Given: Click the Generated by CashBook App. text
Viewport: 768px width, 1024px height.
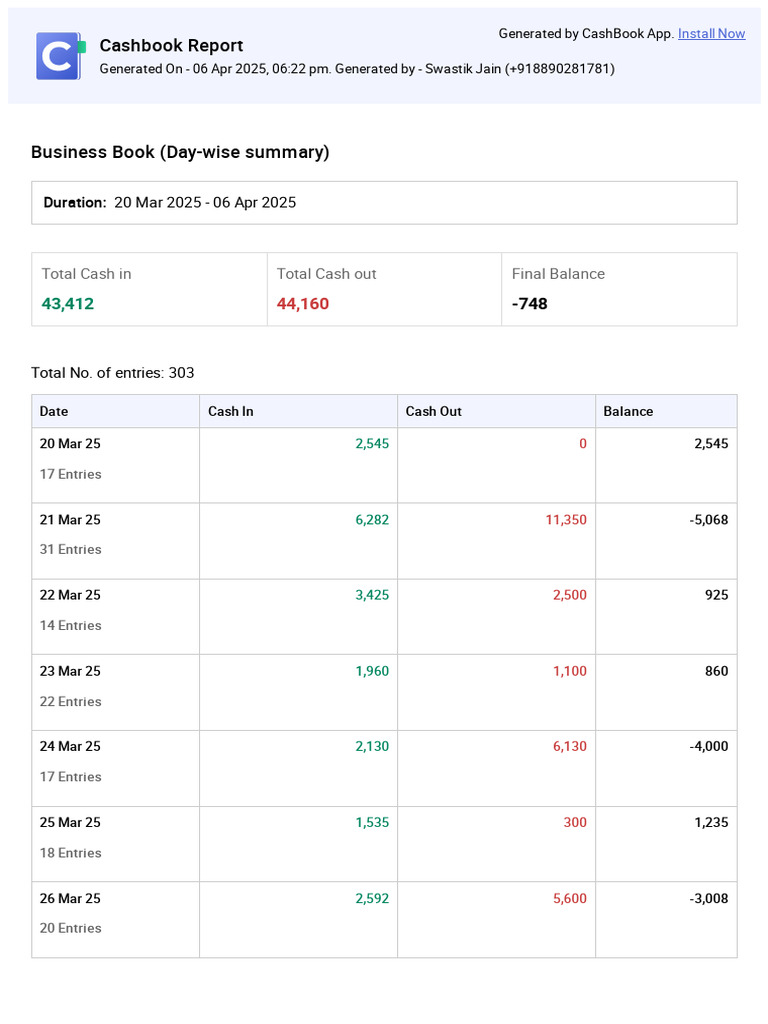Looking at the screenshot, I should click(x=586, y=33).
